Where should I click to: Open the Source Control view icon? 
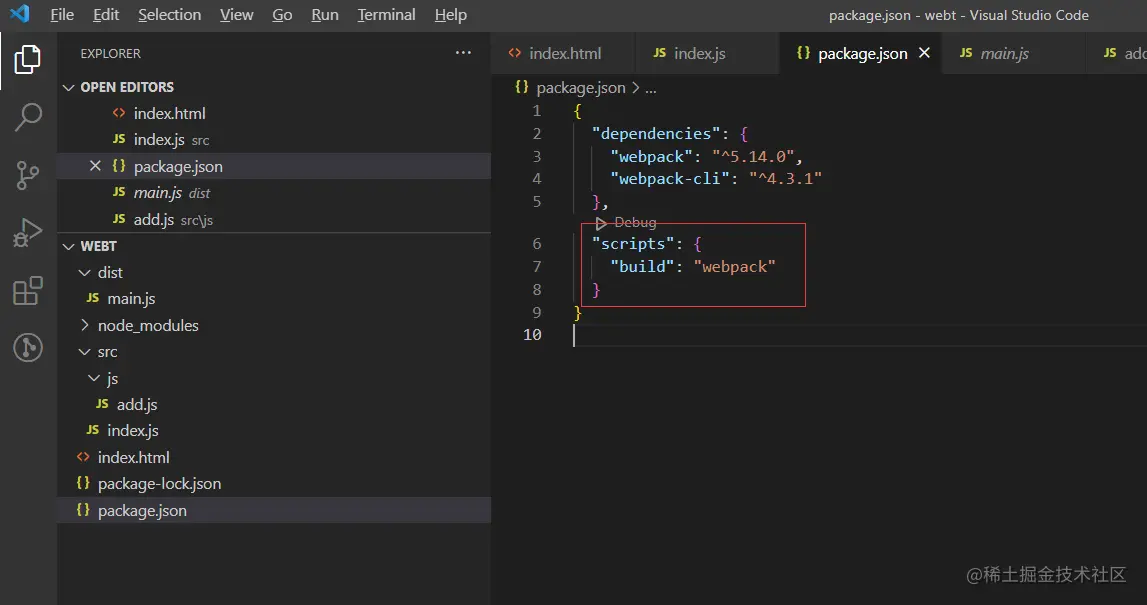[27, 175]
